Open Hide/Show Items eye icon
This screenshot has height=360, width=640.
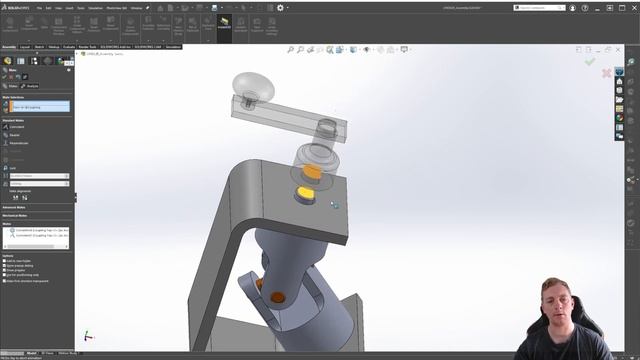[x=367, y=50]
